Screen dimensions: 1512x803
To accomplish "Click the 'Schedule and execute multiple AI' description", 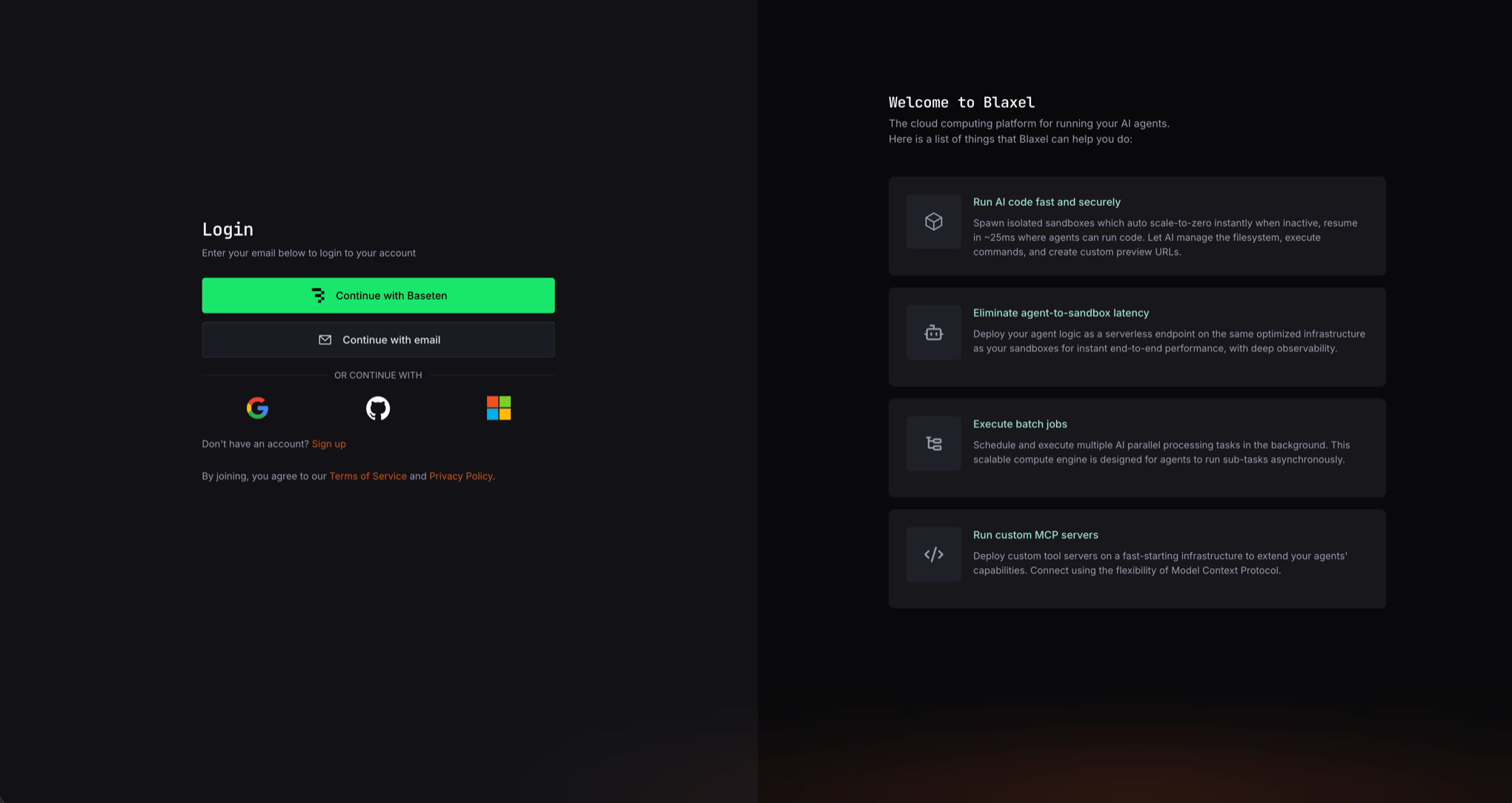I will (x=1161, y=452).
